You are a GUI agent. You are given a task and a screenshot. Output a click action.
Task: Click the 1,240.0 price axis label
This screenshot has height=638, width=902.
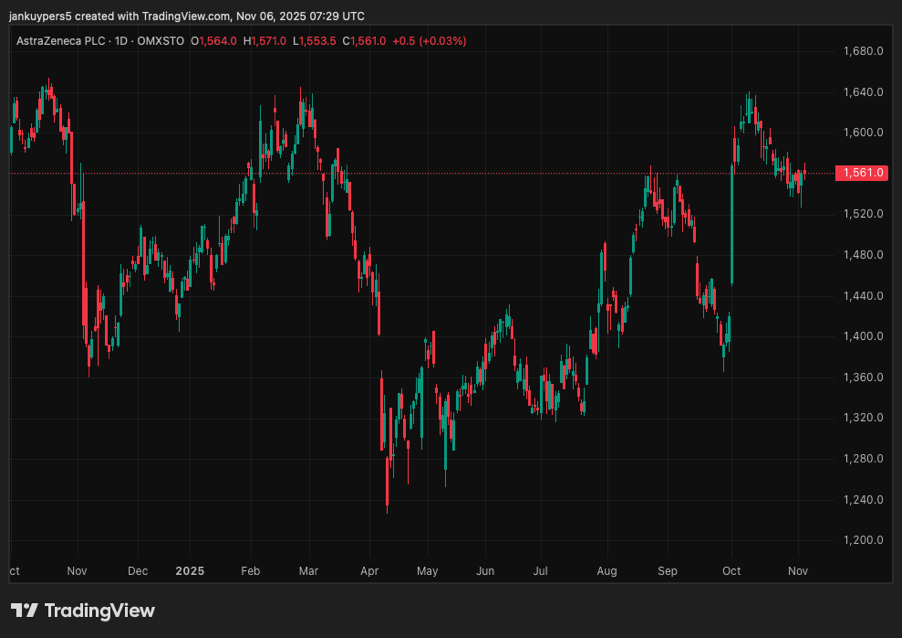click(863, 499)
